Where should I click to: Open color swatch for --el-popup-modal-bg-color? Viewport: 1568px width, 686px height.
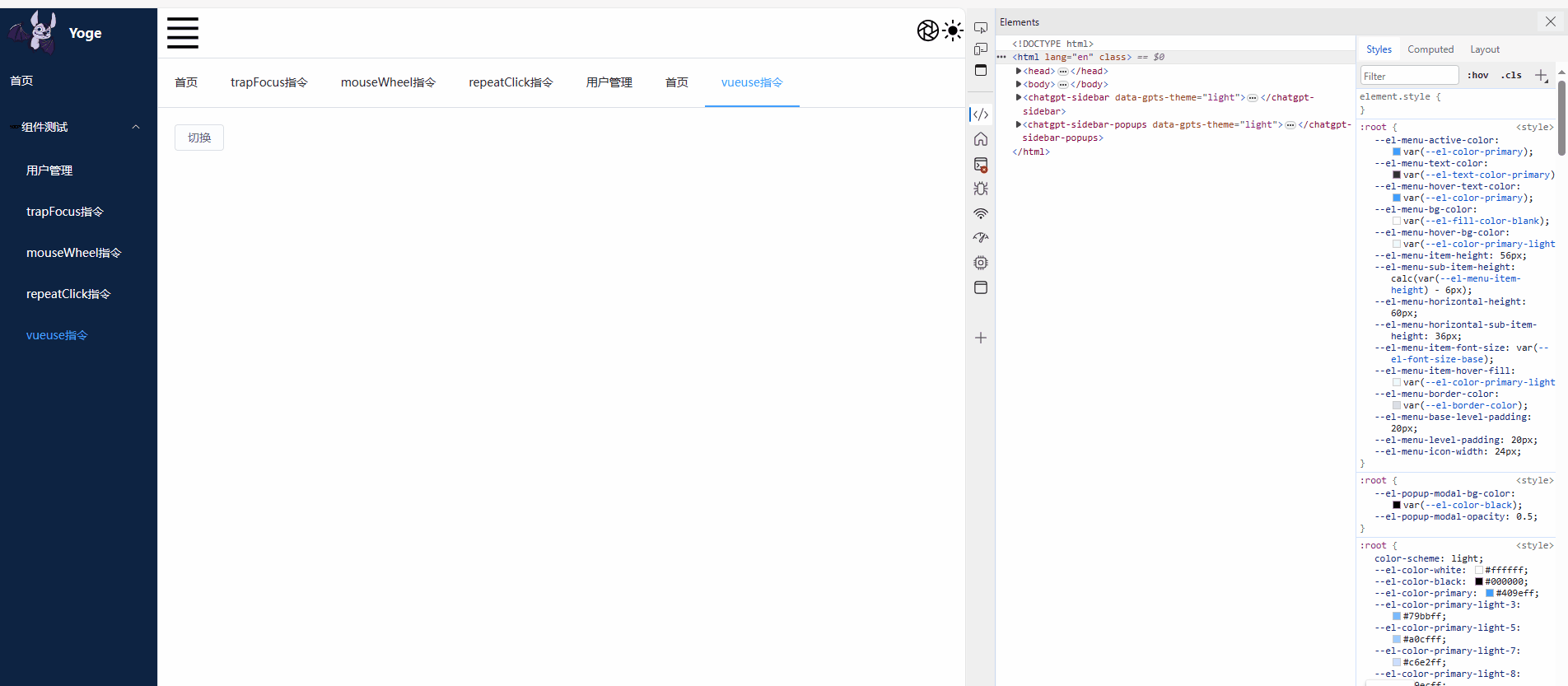(x=1397, y=506)
